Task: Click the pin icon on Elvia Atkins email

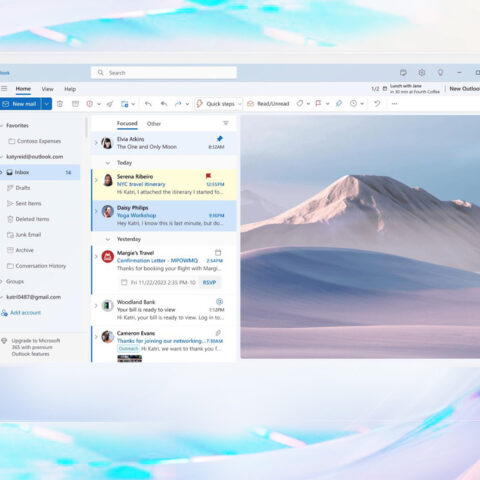Action: click(x=220, y=138)
